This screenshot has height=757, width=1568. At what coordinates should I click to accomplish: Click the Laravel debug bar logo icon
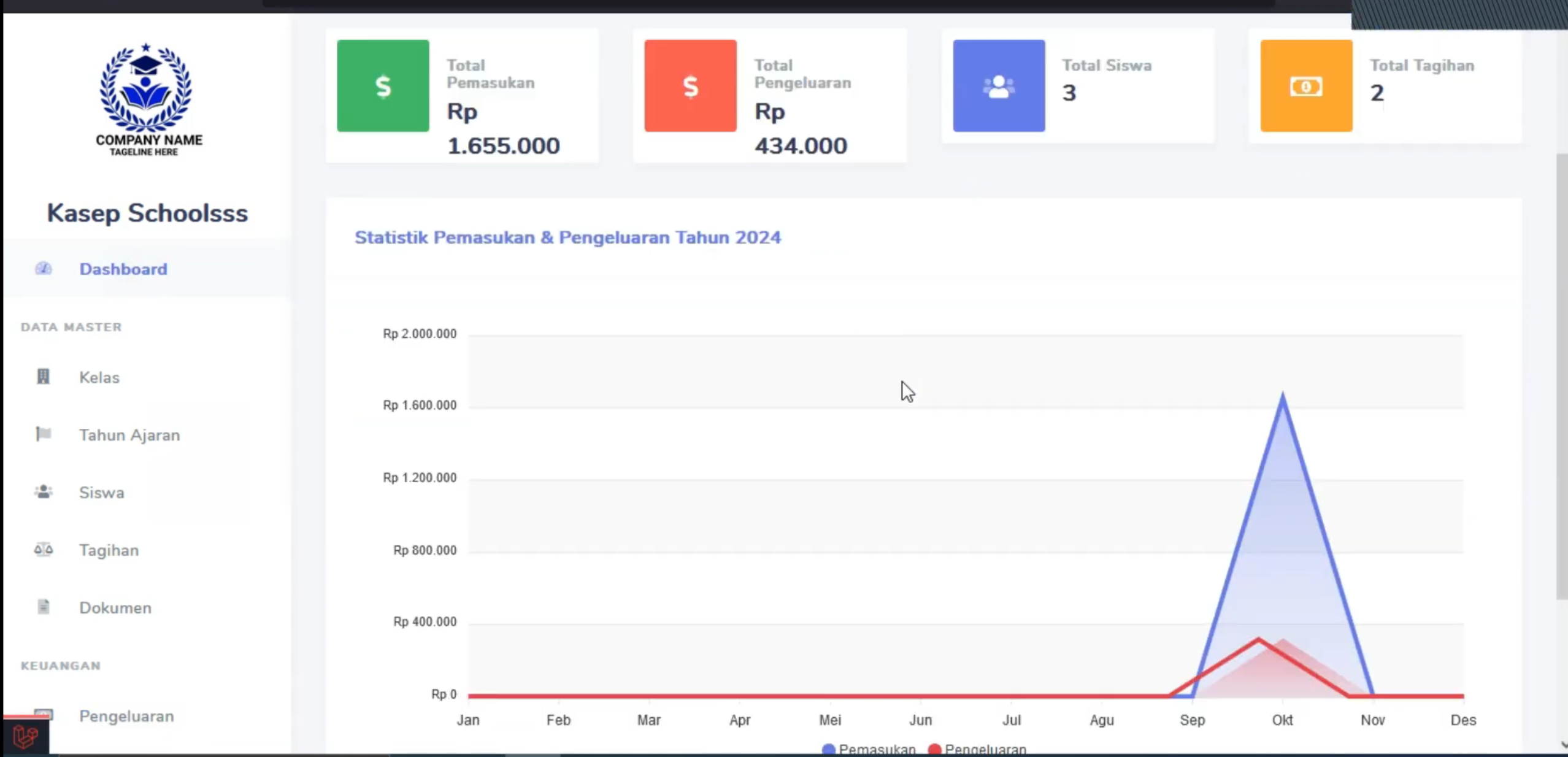25,736
